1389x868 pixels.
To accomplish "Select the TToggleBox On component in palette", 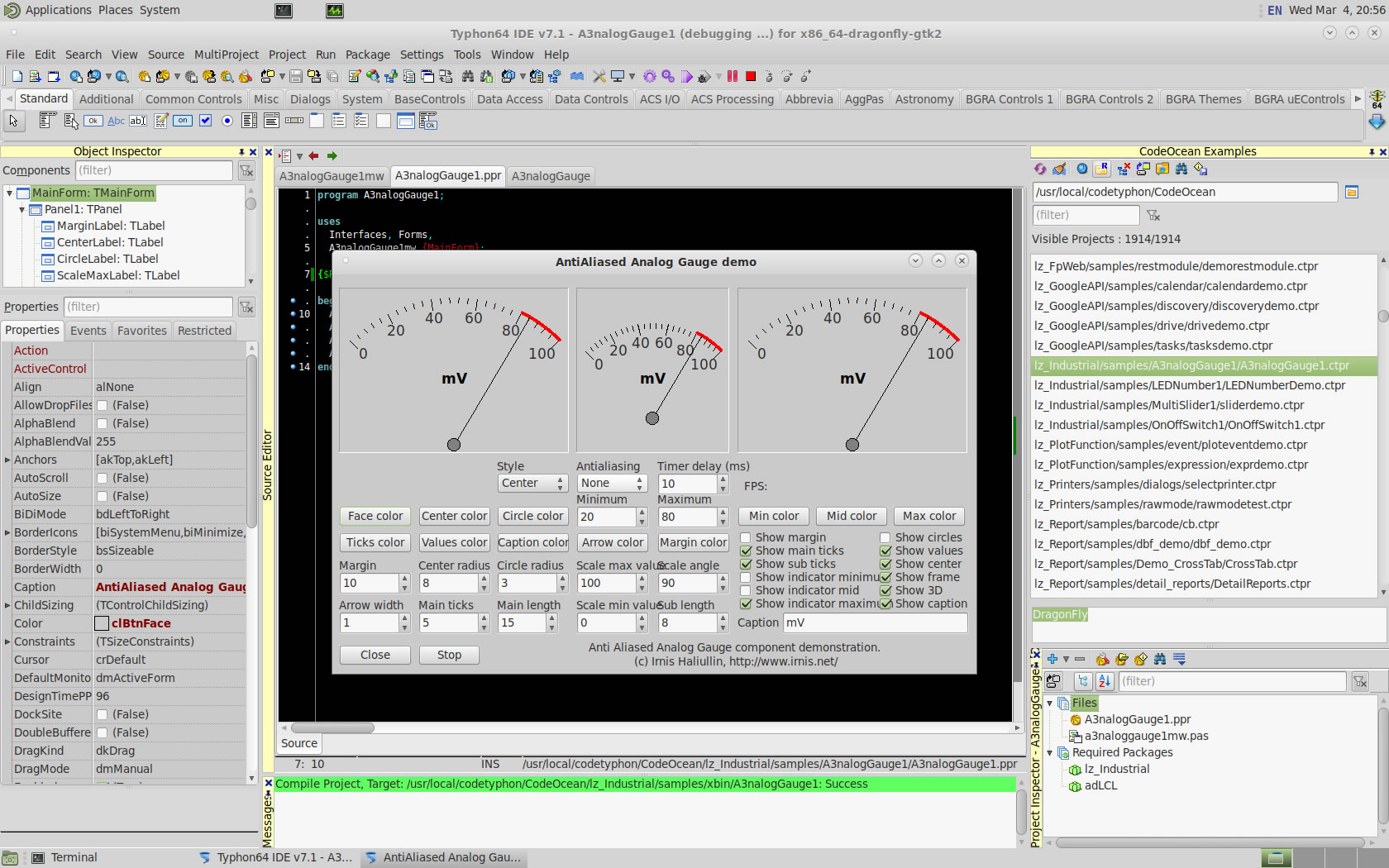I will (183, 121).
